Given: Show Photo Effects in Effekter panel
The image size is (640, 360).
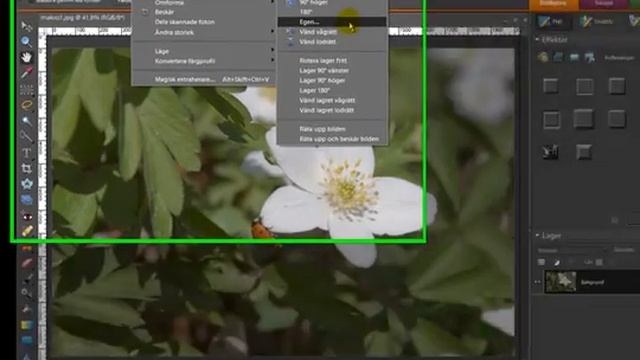Looking at the screenshot, I should click(x=574, y=57).
